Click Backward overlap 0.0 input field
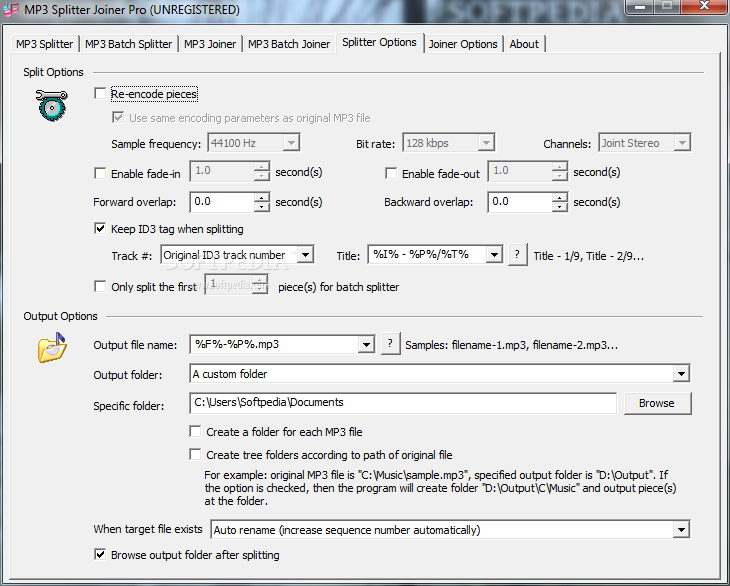This screenshot has width=730, height=586. click(520, 202)
